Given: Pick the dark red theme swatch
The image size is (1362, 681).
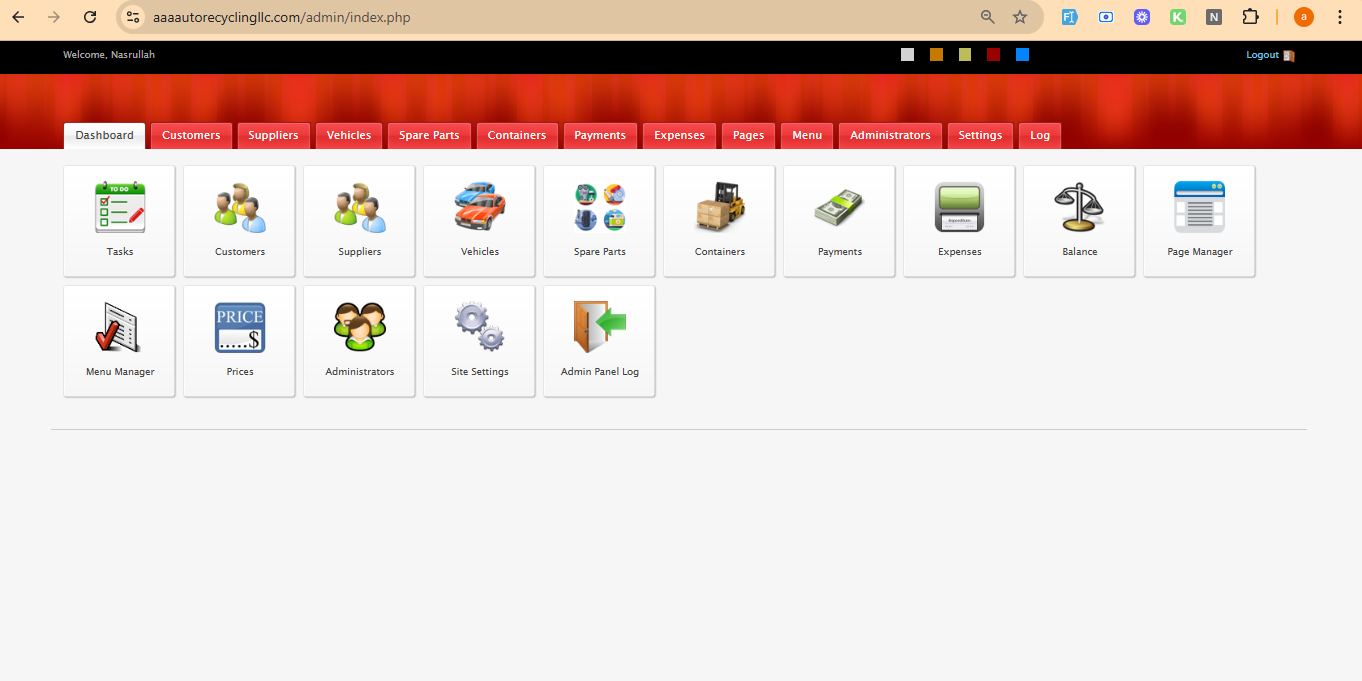Looking at the screenshot, I should (x=993, y=55).
